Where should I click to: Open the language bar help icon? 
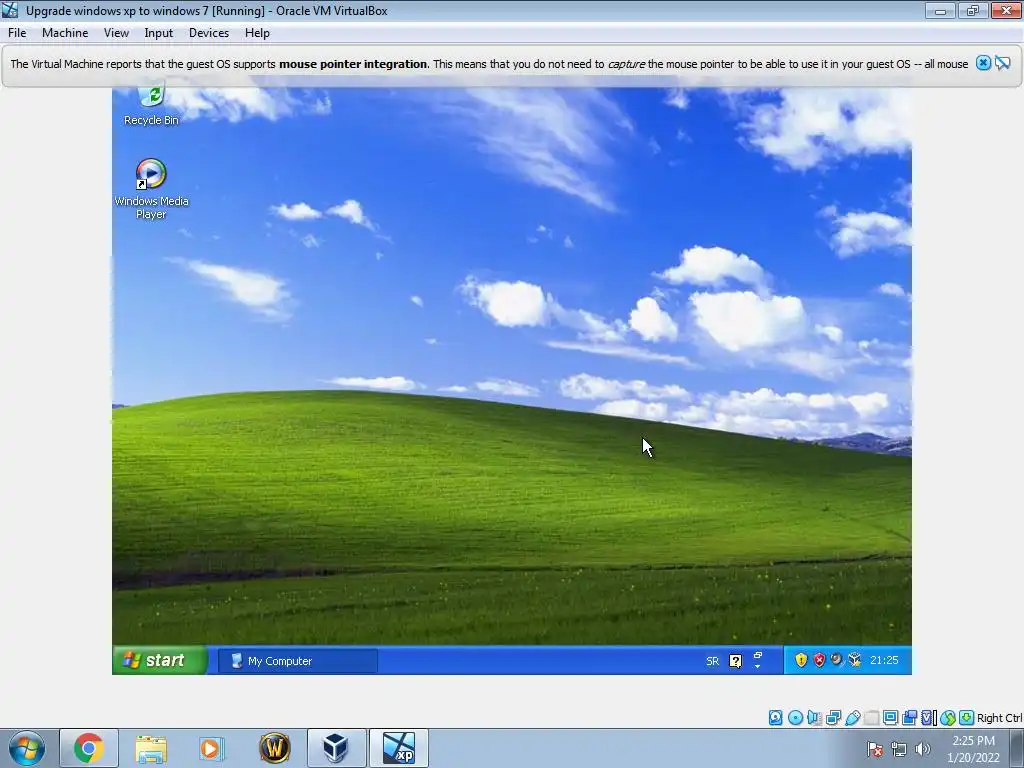(x=735, y=661)
